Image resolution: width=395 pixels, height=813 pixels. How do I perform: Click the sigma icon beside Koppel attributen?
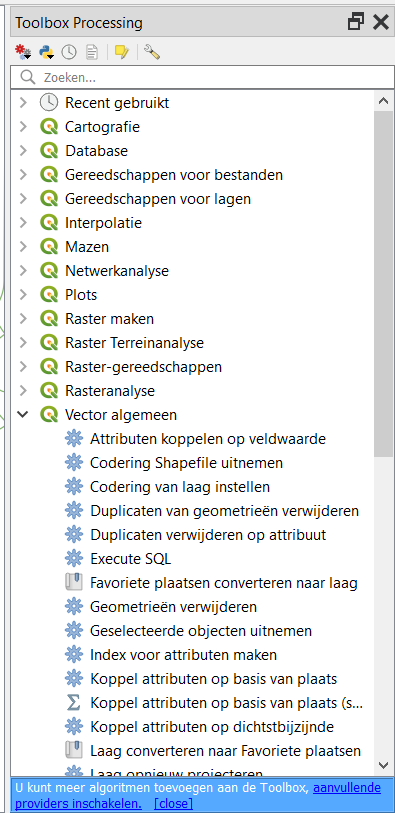74,703
